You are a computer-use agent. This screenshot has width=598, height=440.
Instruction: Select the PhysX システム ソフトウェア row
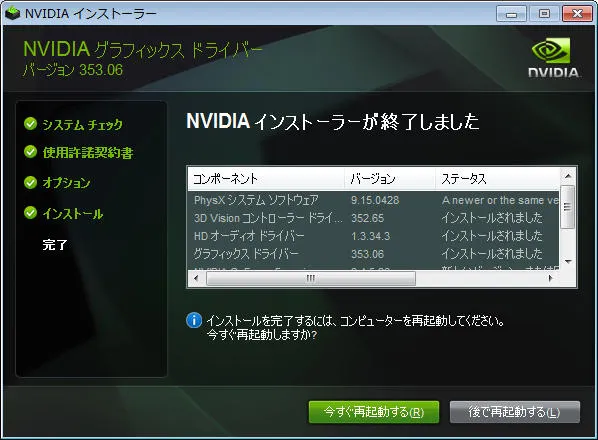click(x=374, y=200)
